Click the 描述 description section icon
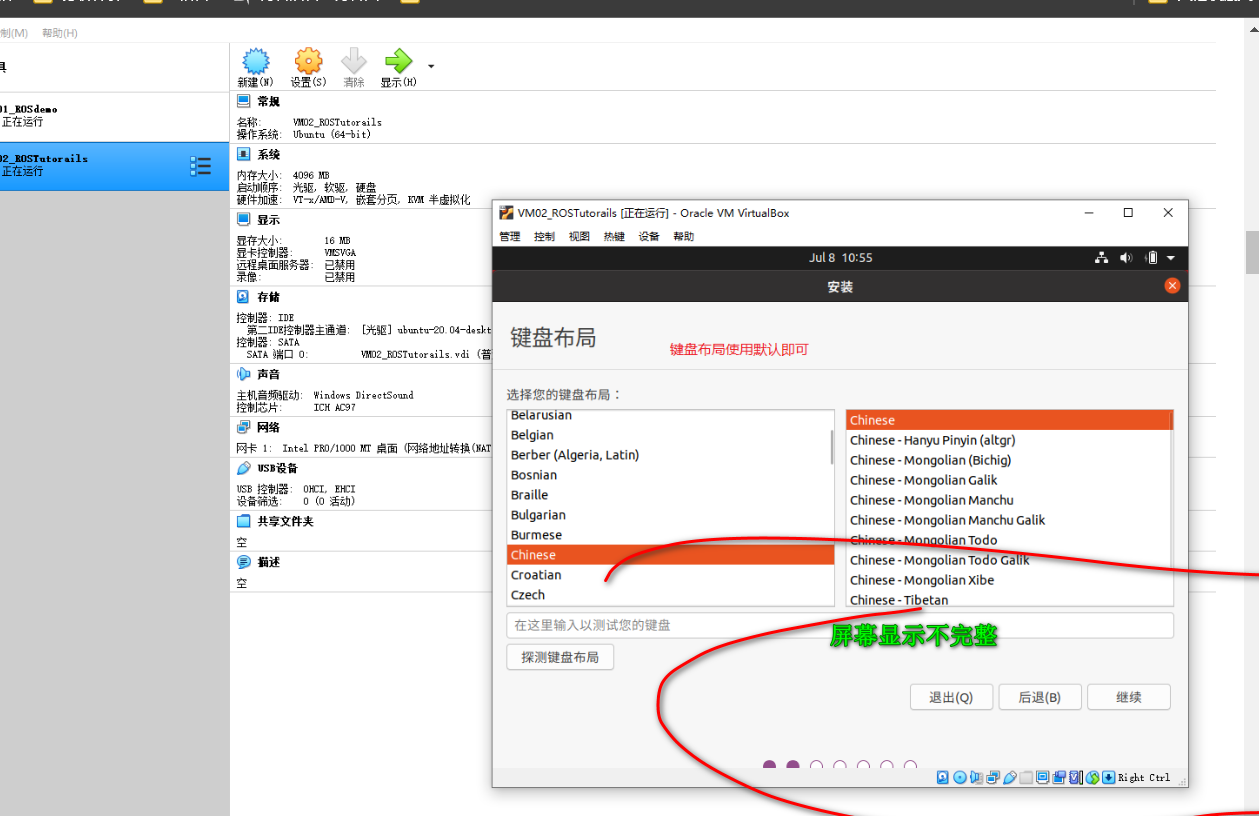 point(243,562)
